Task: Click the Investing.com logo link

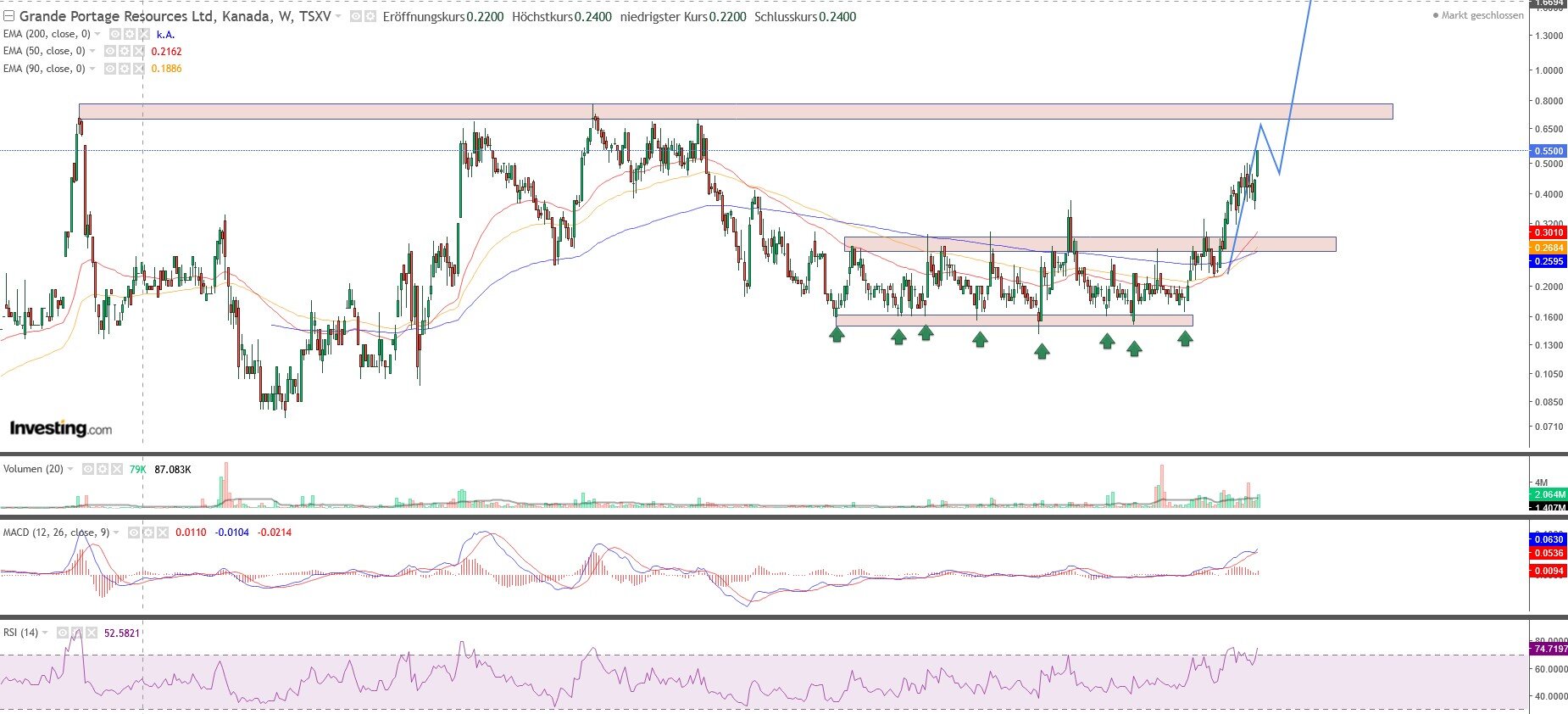Action: [60, 428]
